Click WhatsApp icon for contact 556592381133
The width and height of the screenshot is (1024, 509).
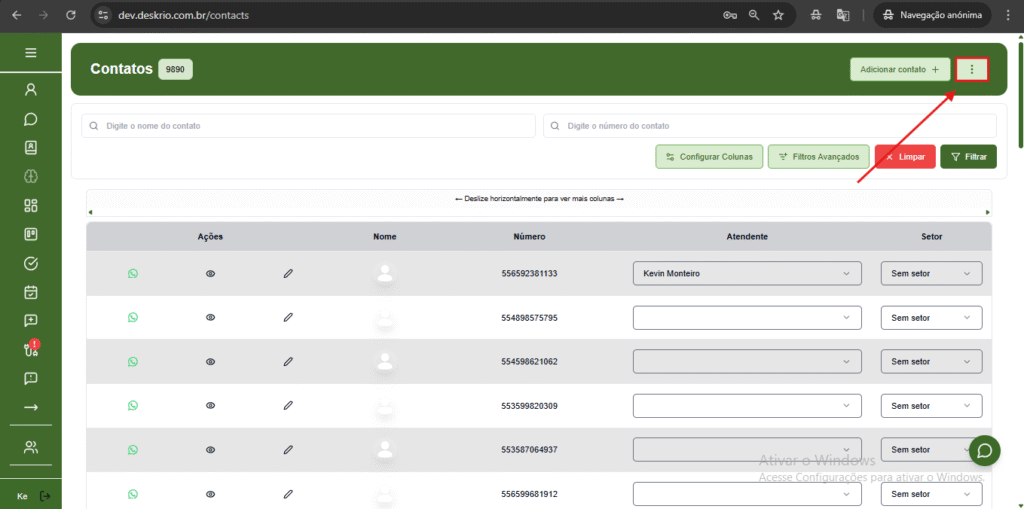pyautogui.click(x=133, y=273)
